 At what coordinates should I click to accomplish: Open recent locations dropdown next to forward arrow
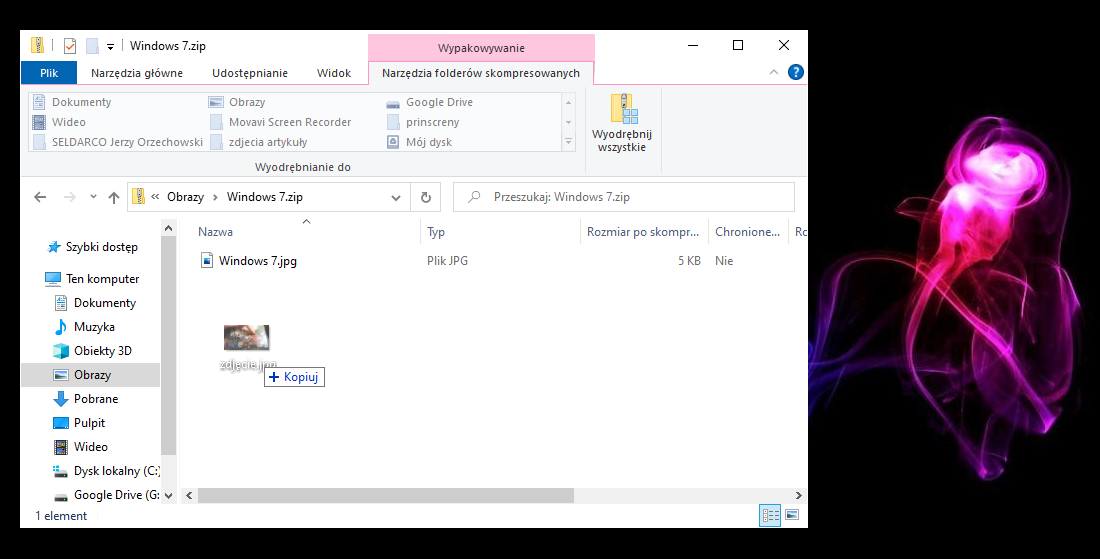point(93,197)
